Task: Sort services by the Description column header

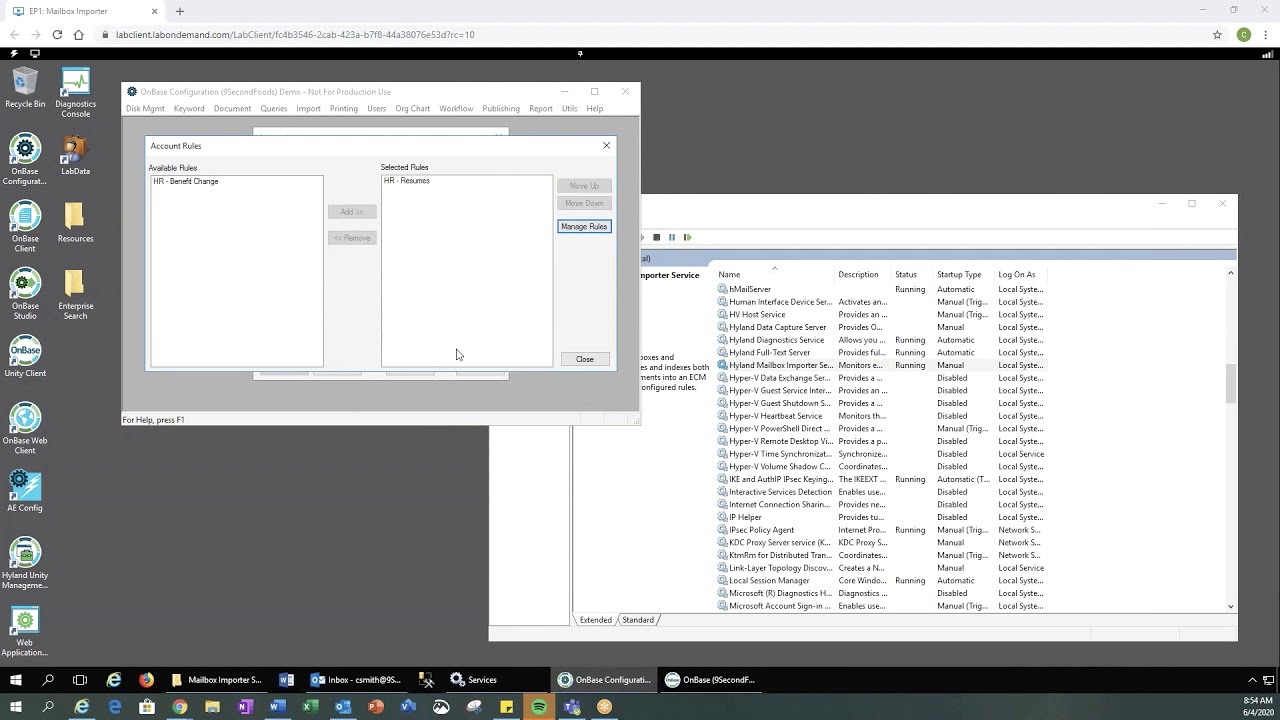Action: click(x=864, y=275)
